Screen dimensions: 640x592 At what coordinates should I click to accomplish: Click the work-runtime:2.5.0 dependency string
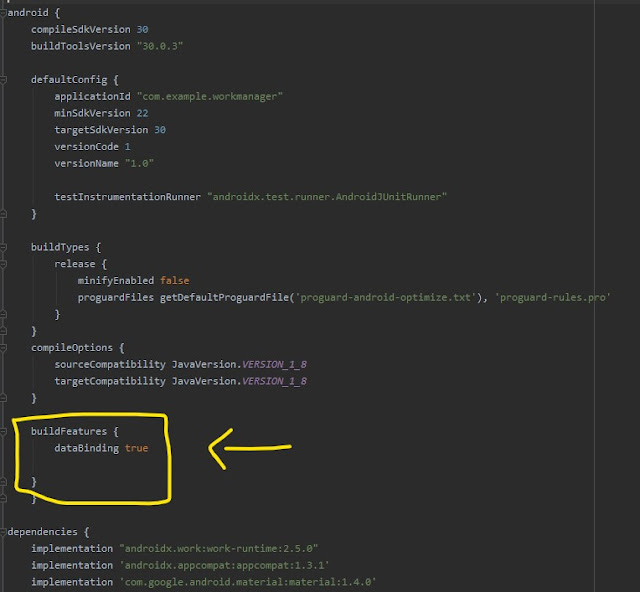(x=219, y=549)
